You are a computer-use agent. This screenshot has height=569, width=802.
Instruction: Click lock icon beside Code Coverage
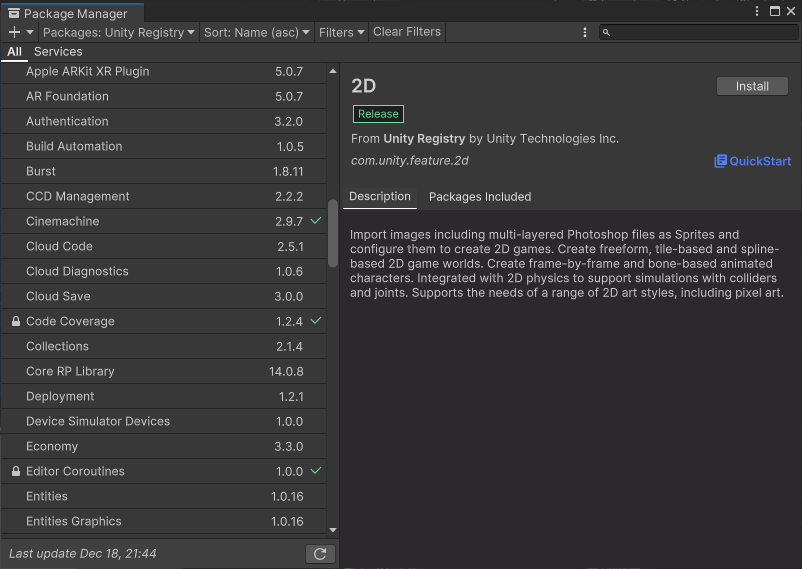pyautogui.click(x=16, y=321)
